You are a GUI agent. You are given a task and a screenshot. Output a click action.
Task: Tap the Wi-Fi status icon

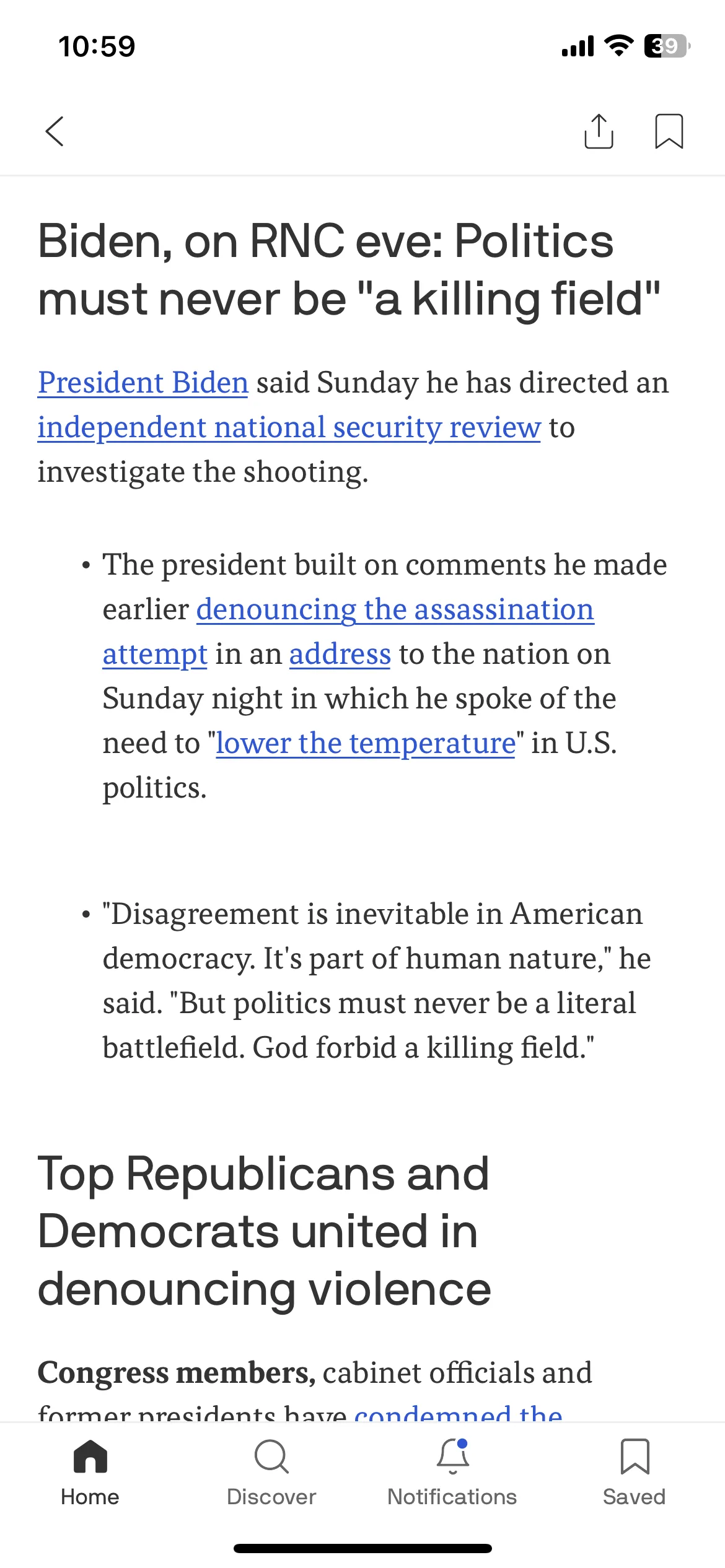pyautogui.click(x=618, y=46)
